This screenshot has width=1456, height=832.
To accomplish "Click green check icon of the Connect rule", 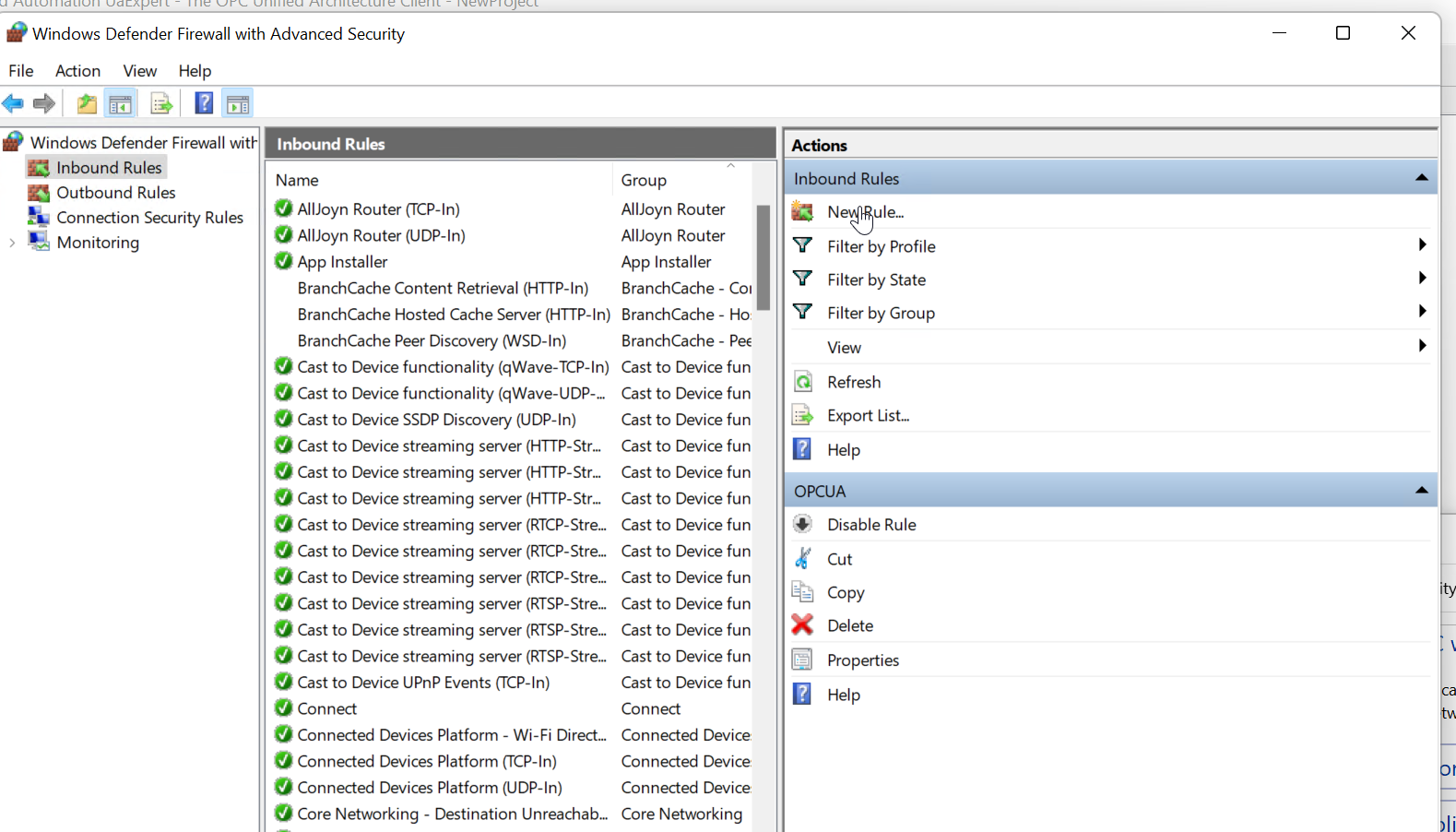I will pyautogui.click(x=284, y=708).
